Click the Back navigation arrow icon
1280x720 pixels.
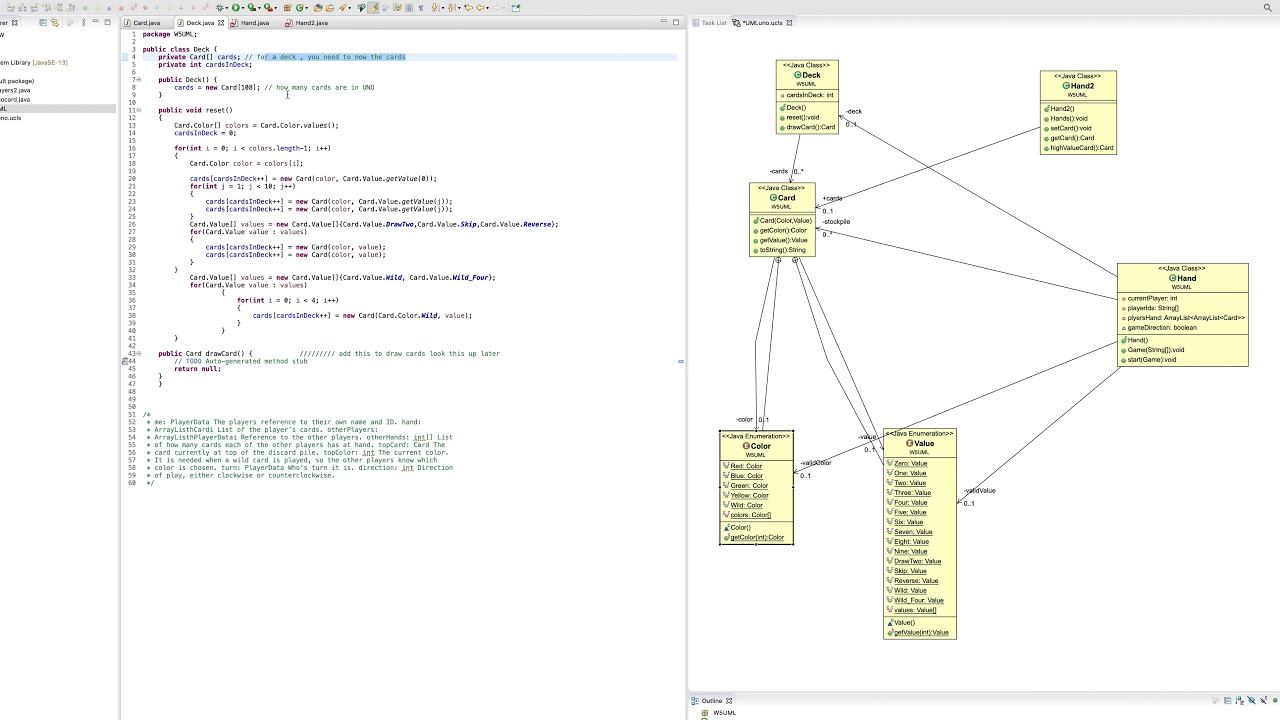[480, 7]
